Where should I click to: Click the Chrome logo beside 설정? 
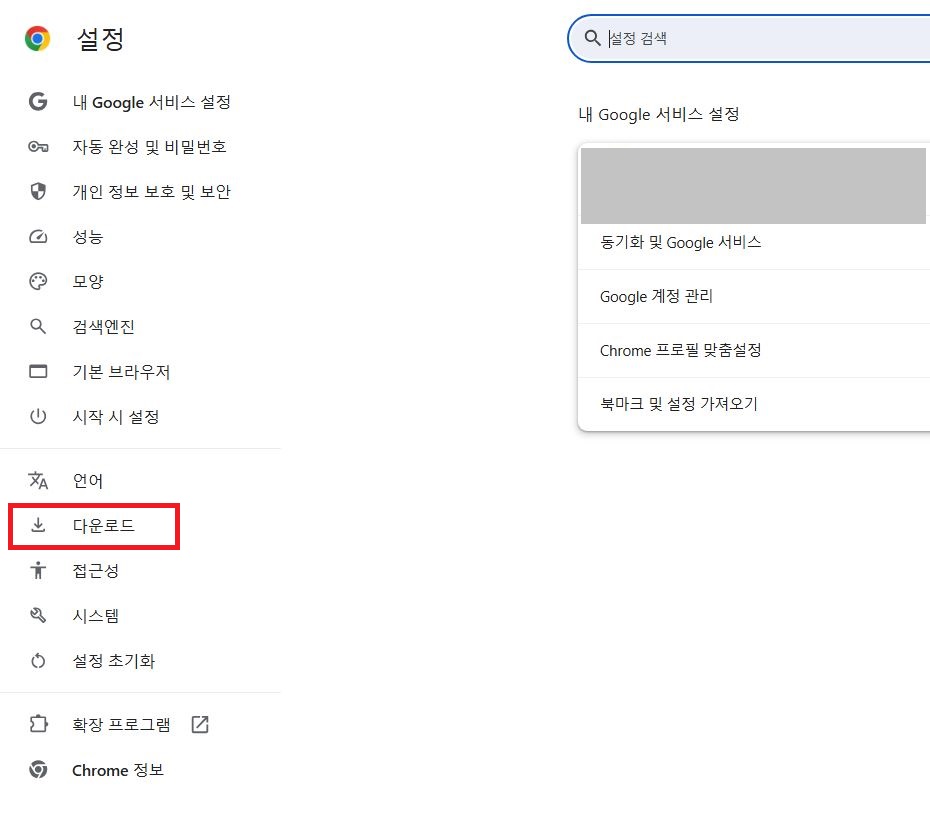click(x=37, y=39)
